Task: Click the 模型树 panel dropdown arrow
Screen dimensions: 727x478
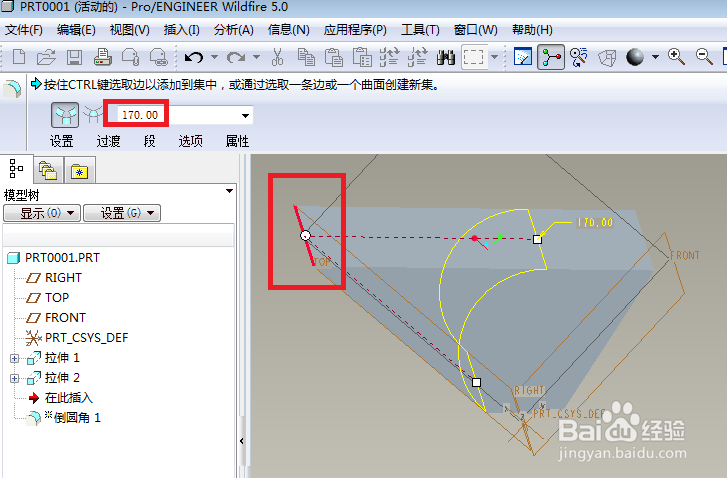Action: point(229,191)
